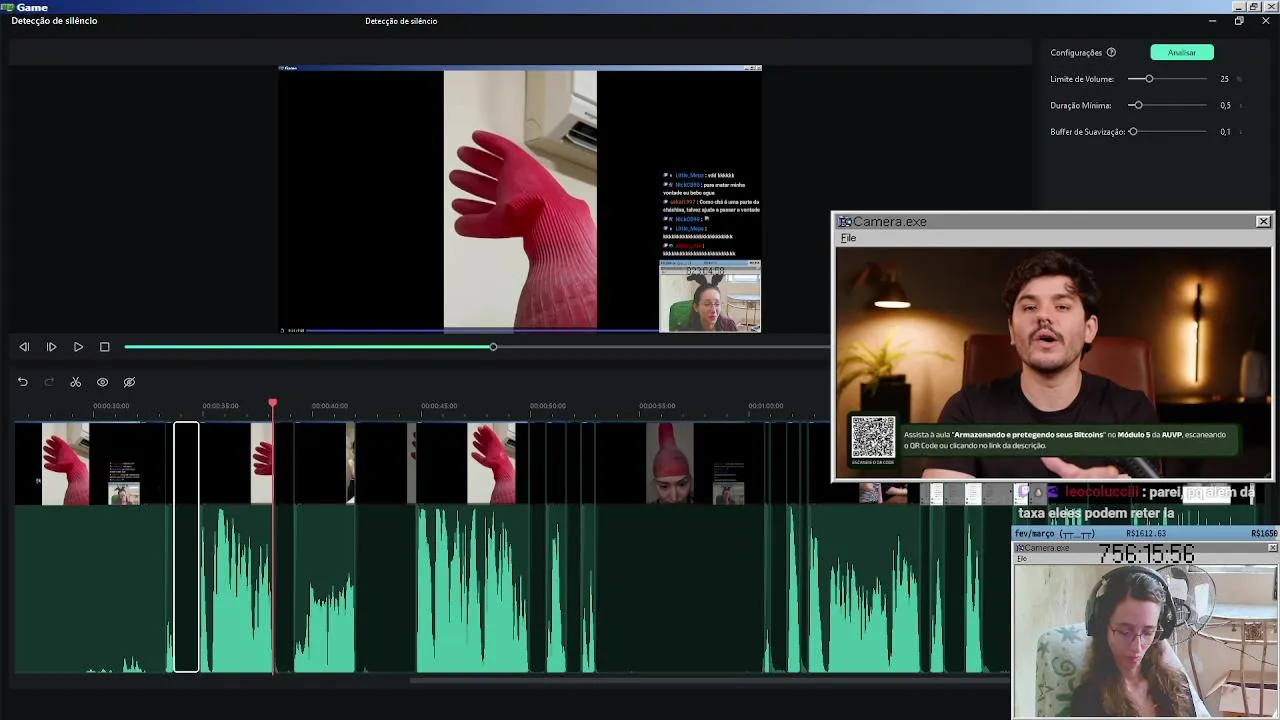Maximize the silence detection dialog
1280x720 pixels.
click(x=1239, y=21)
